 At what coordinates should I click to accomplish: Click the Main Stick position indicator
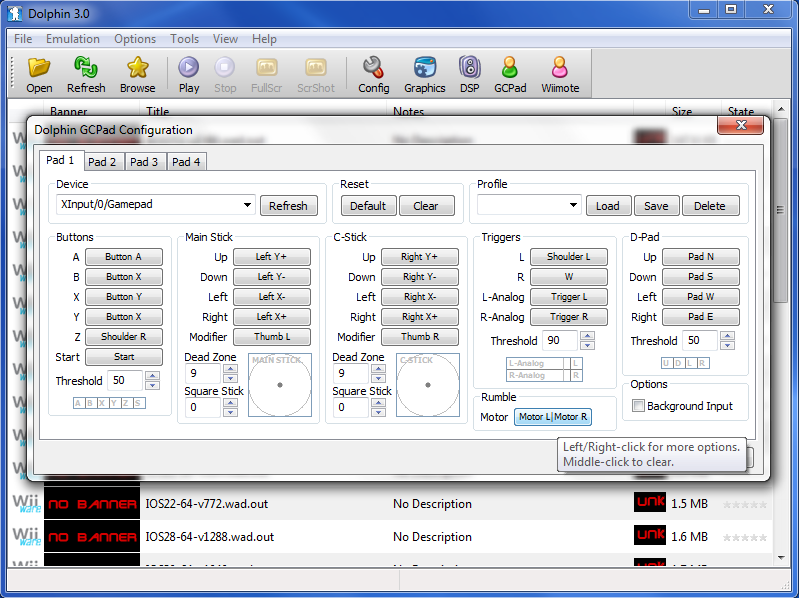click(279, 385)
